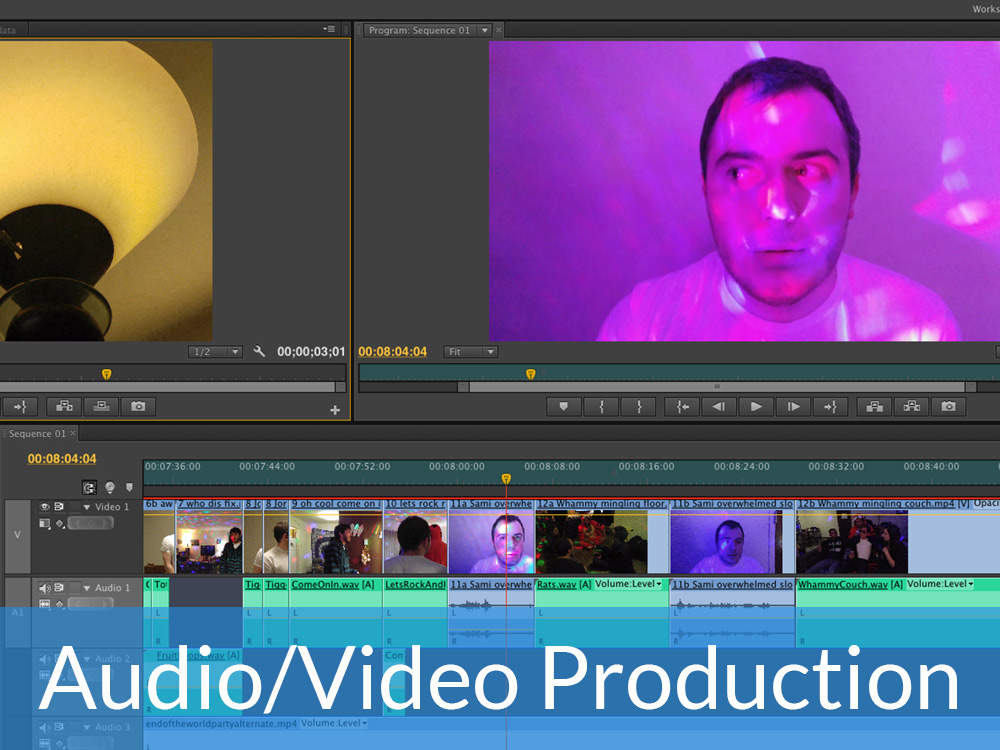Play the Program monitor sequence

coord(756,406)
